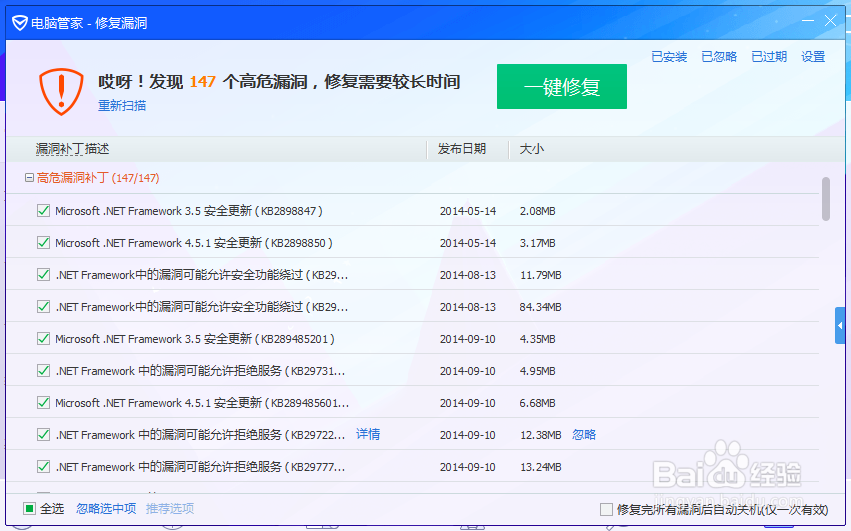Open the blue side panel arrow tab

(840, 326)
